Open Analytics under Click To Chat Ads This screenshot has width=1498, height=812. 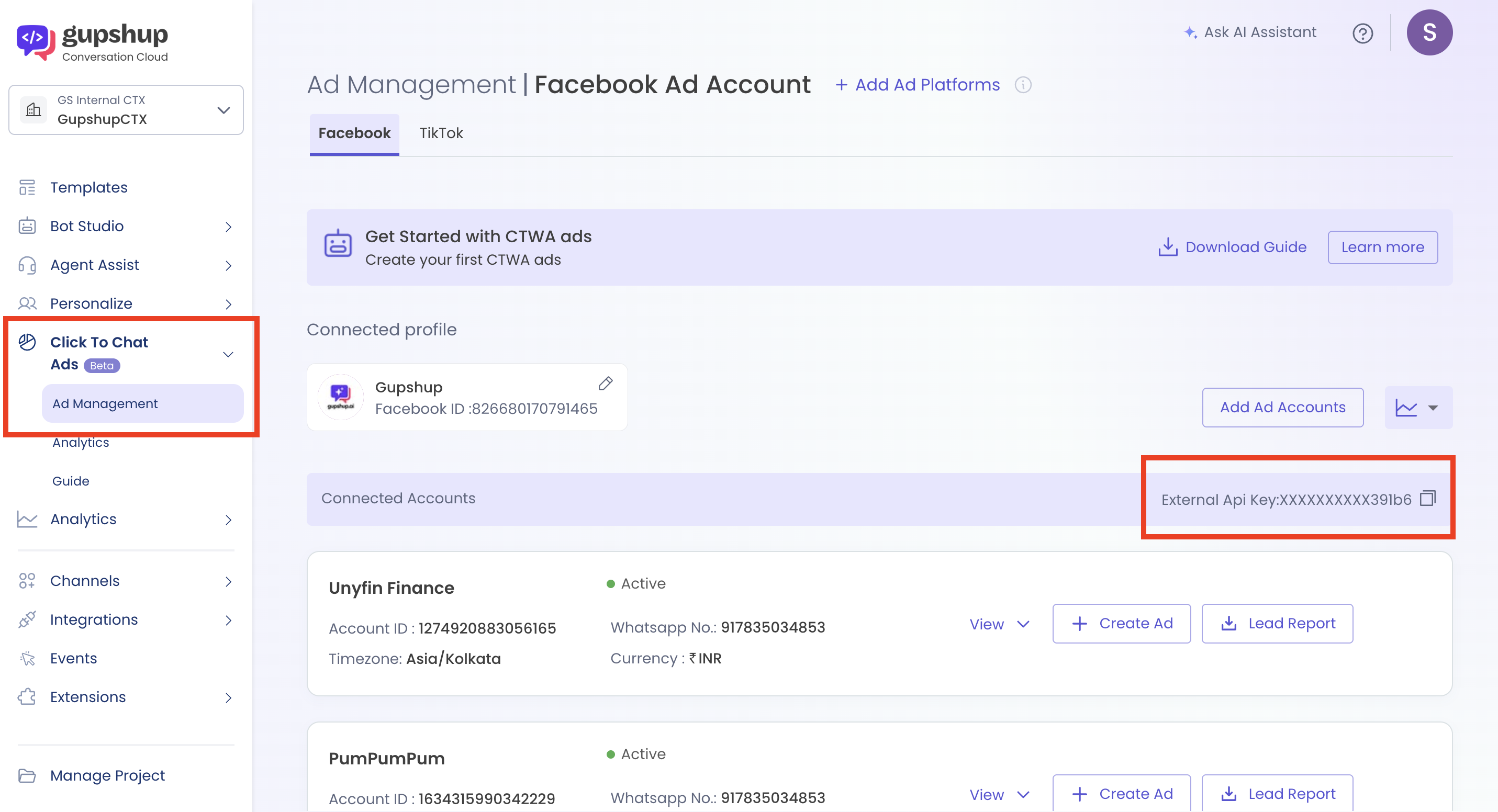tap(81, 442)
